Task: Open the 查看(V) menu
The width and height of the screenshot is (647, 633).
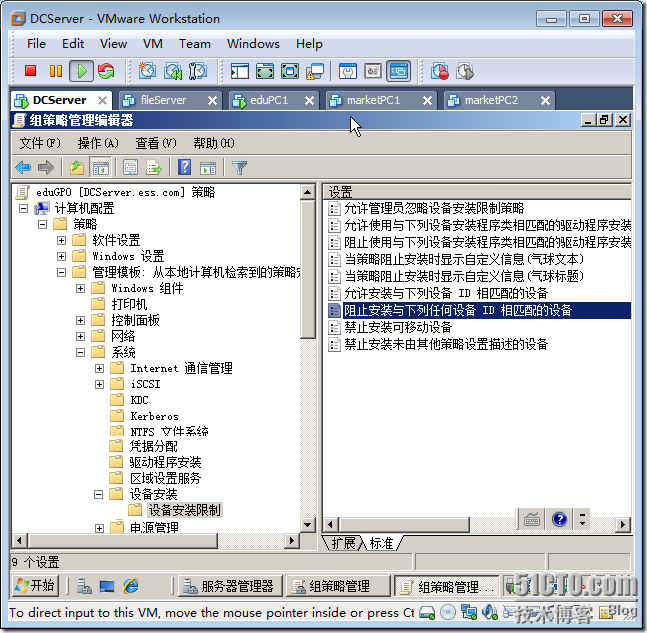Action: click(156, 143)
